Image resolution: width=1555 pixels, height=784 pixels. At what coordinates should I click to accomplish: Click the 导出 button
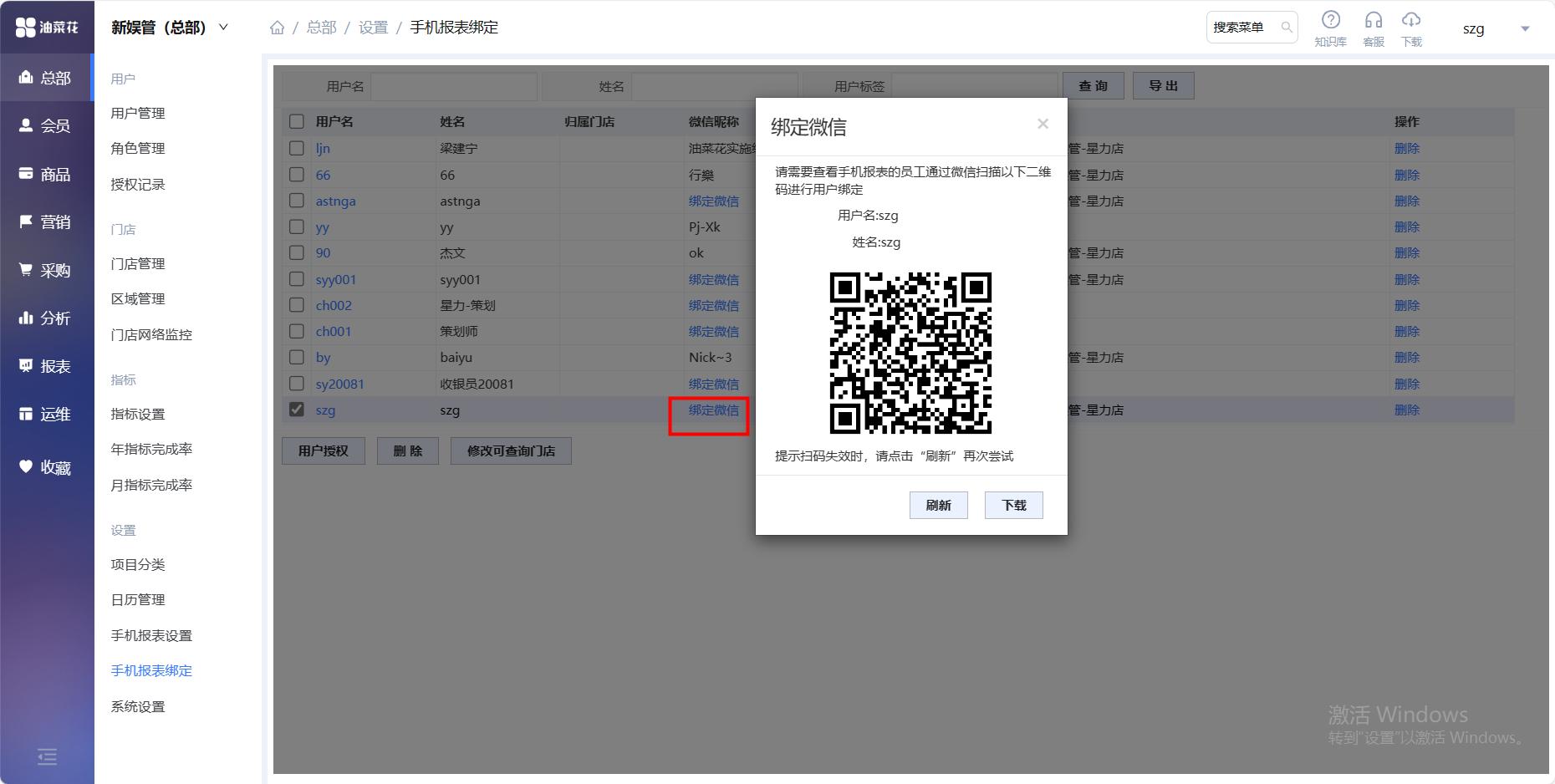(x=1163, y=85)
